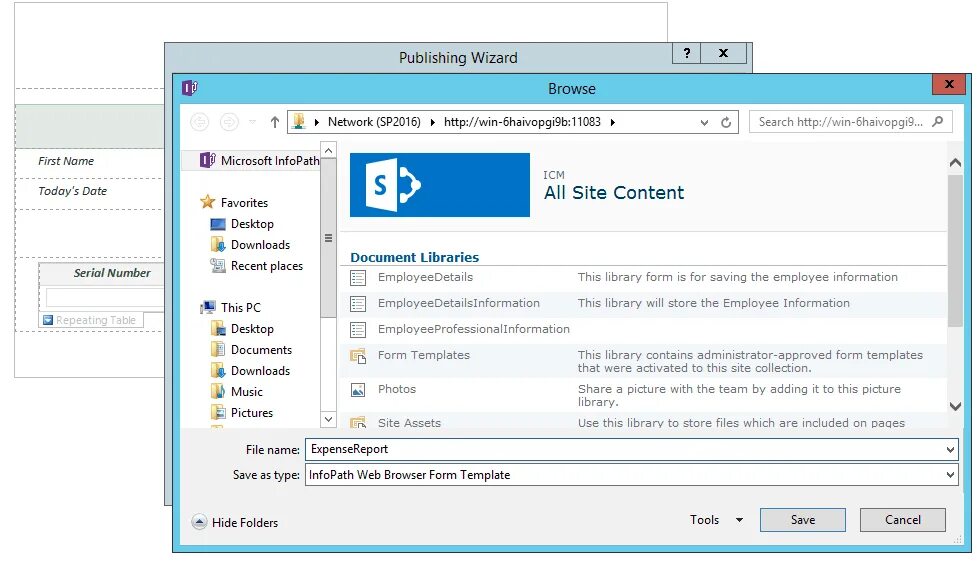The image size is (979, 567).
Task: Expand the arrow after the site URL
Action: click(612, 122)
